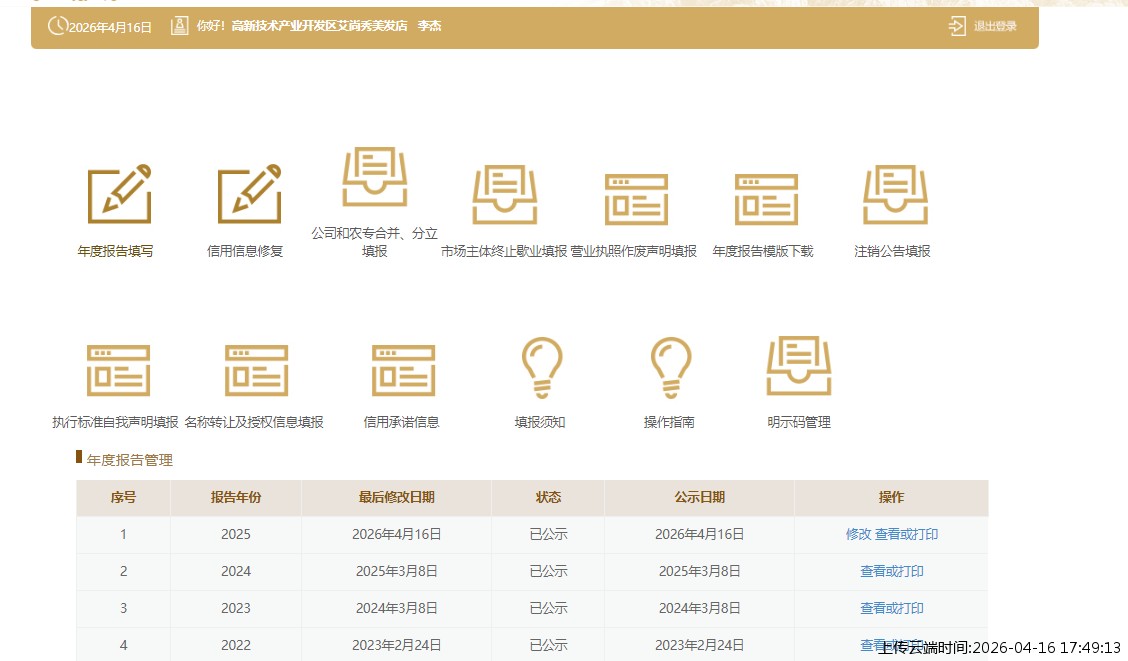
Task: Click the 填报须知 lightbulb icon
Action: click(x=541, y=368)
